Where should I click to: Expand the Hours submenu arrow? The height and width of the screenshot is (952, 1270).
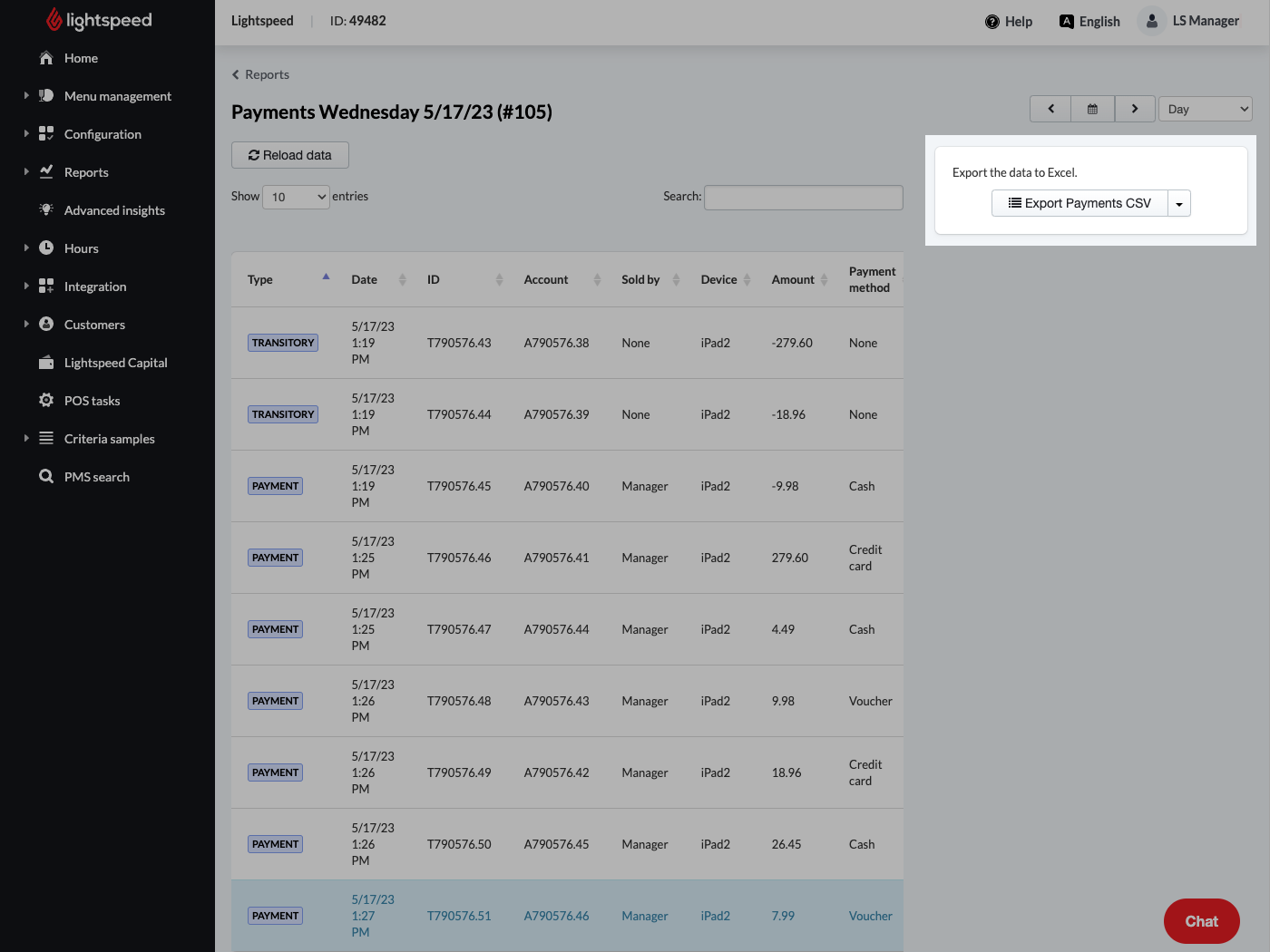[x=26, y=248]
